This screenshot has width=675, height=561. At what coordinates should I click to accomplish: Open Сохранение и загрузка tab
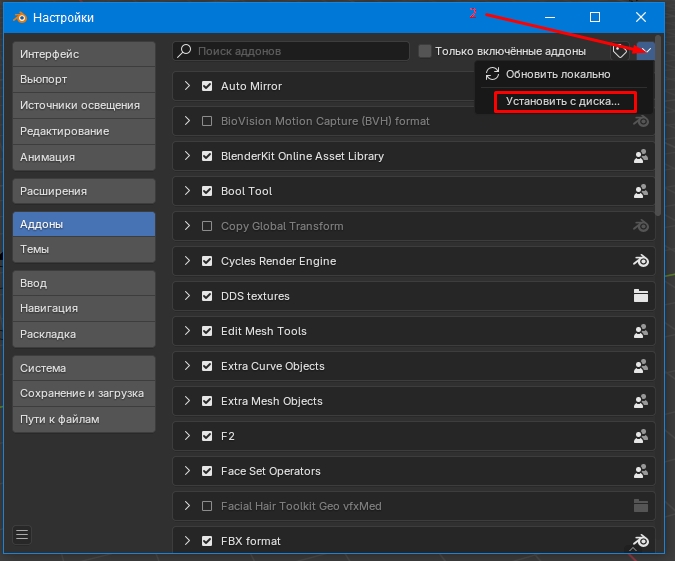(84, 394)
